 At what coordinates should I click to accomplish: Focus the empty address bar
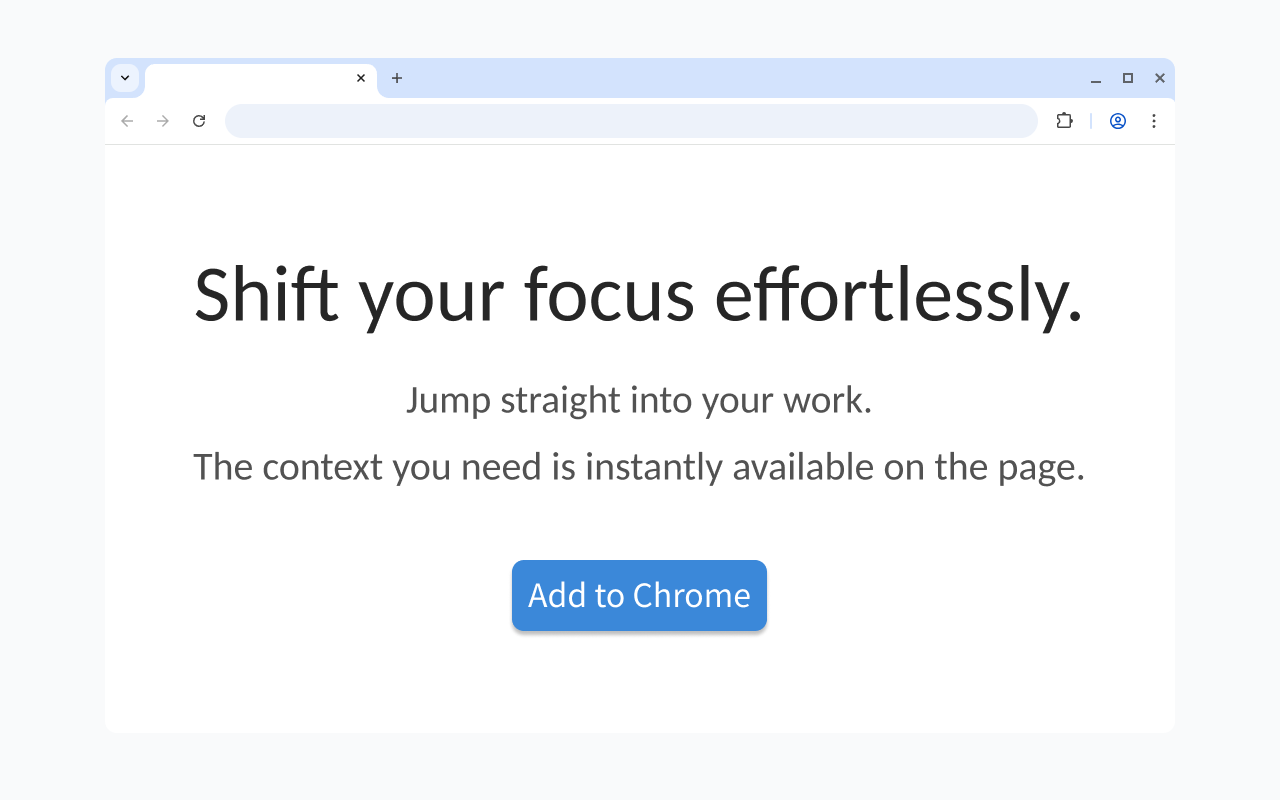click(x=631, y=121)
